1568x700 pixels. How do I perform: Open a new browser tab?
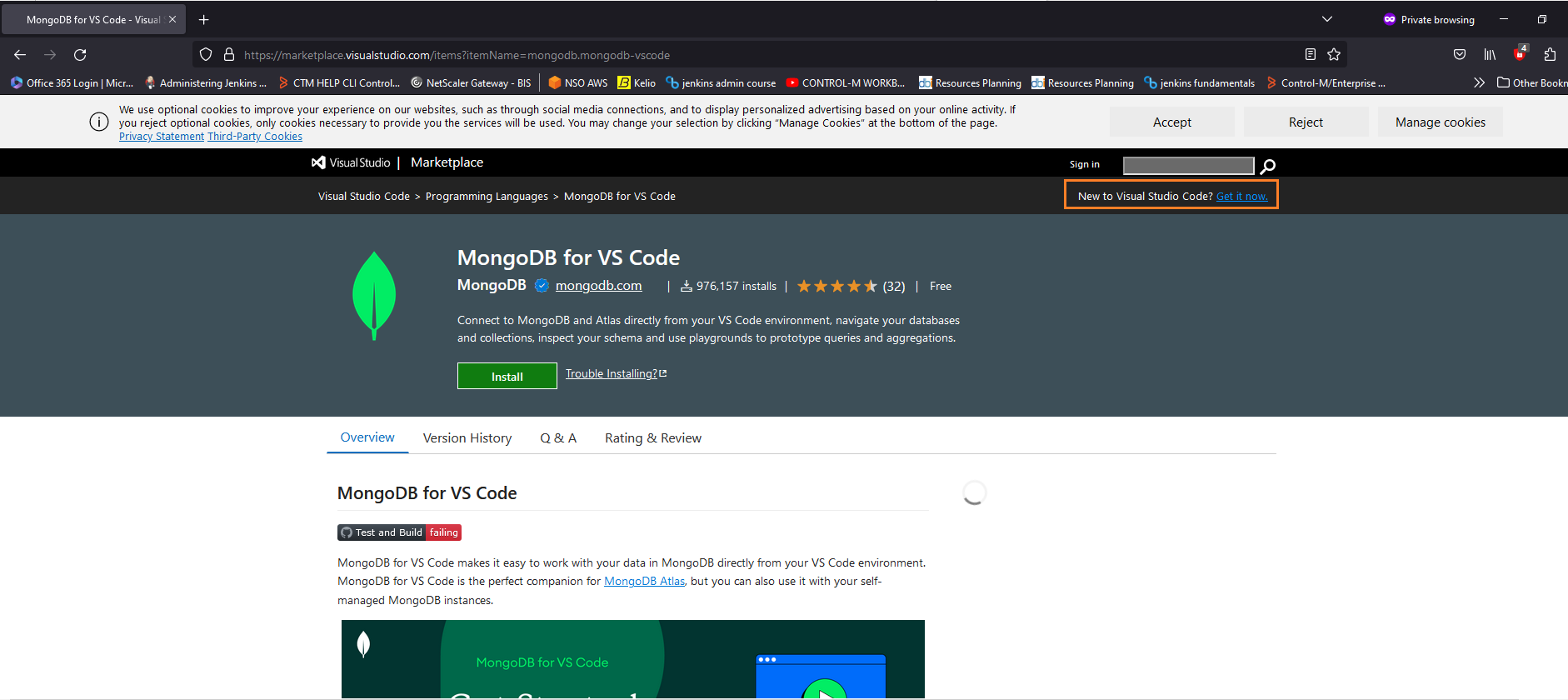[x=204, y=19]
